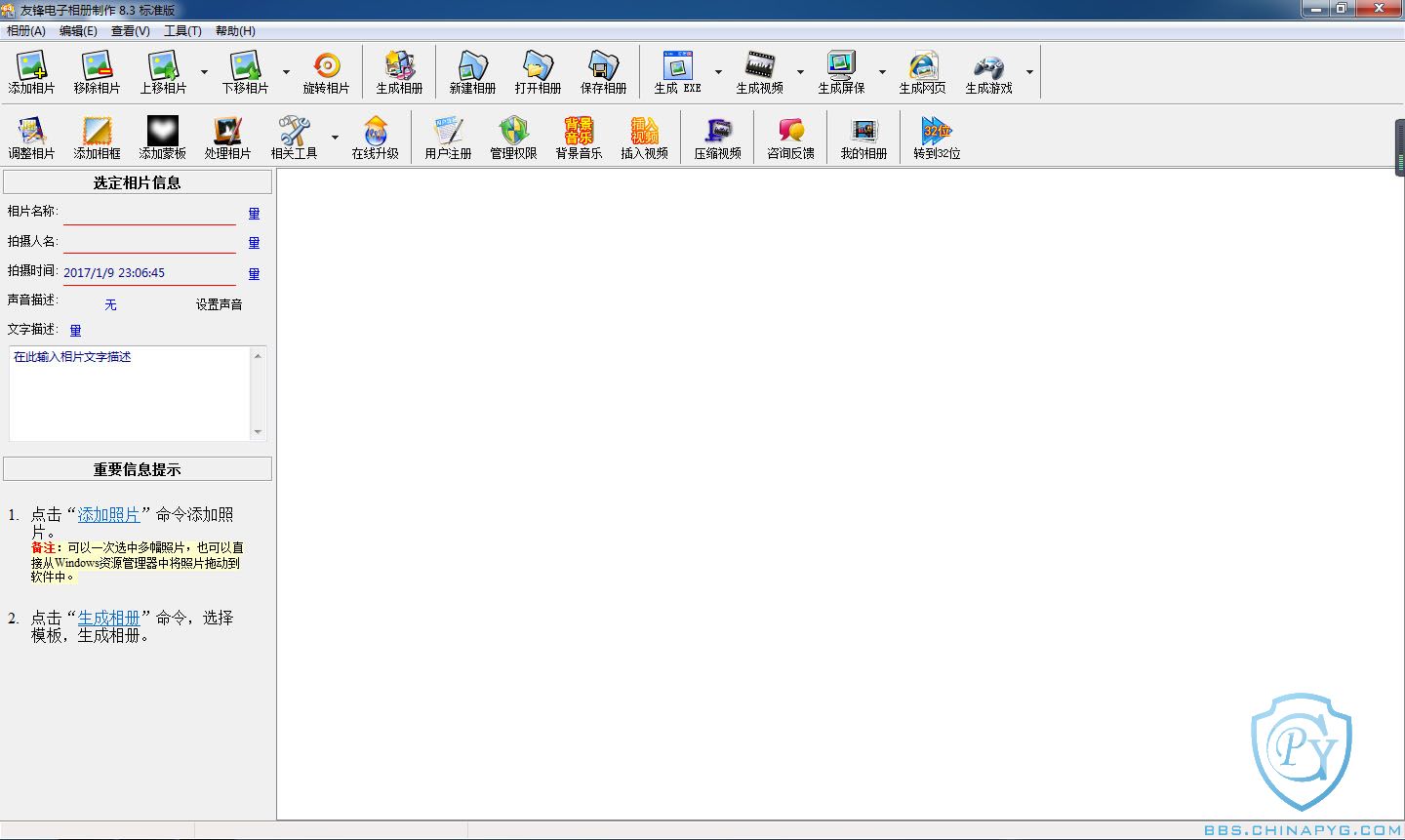The width and height of the screenshot is (1405, 840).
Task: Open an album with 打开相册
Action: (x=538, y=72)
